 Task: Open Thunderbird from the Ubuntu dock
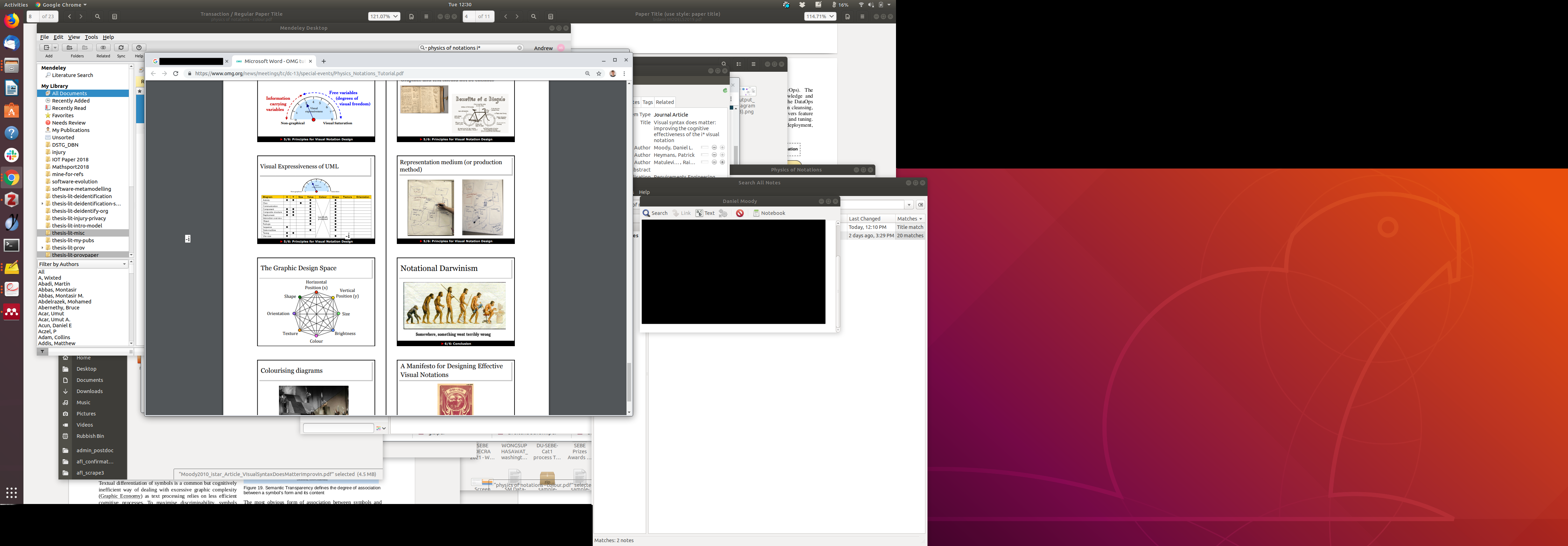point(12,43)
